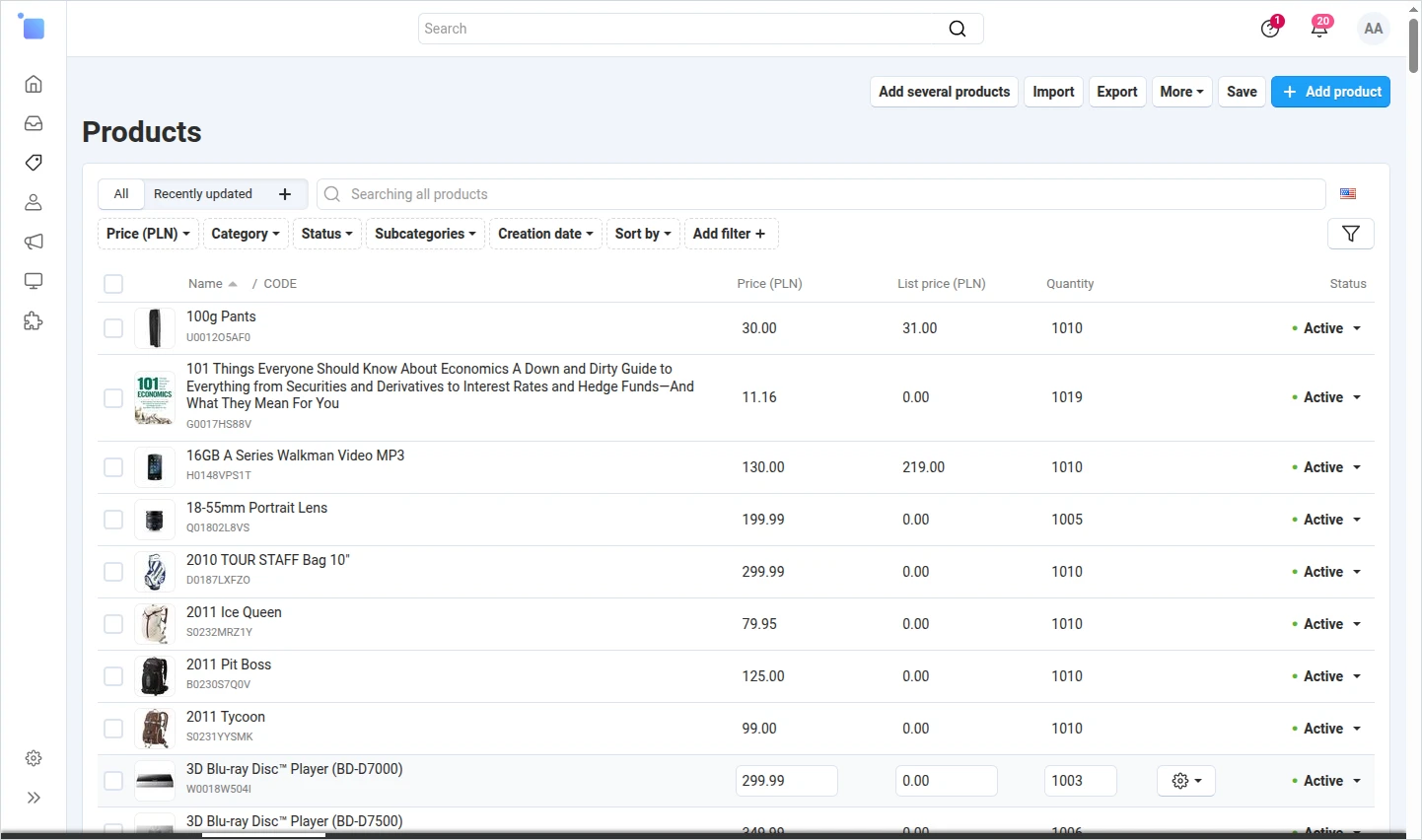Change Active status of 100g Pants
Screen dimensions: 1422x840
click(x=1326, y=328)
